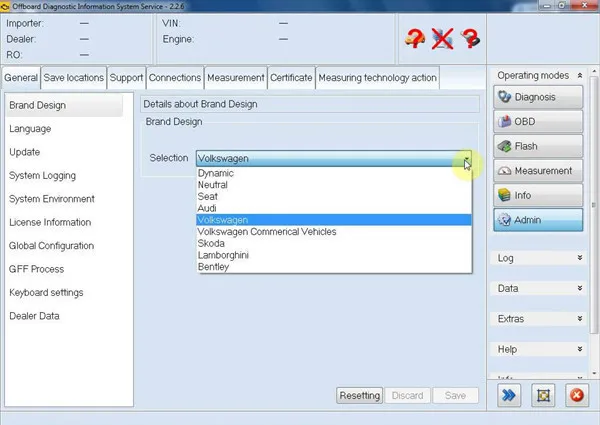600x425 pixels.
Task: Open Measurement operating mode
Action: (x=538, y=171)
